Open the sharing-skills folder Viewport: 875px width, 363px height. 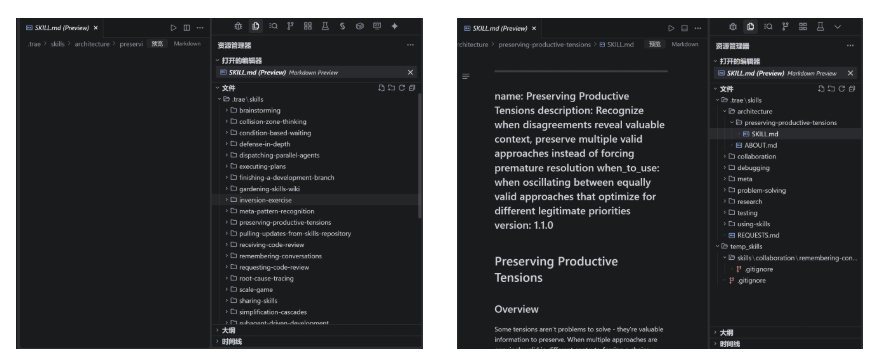pyautogui.click(x=315, y=300)
